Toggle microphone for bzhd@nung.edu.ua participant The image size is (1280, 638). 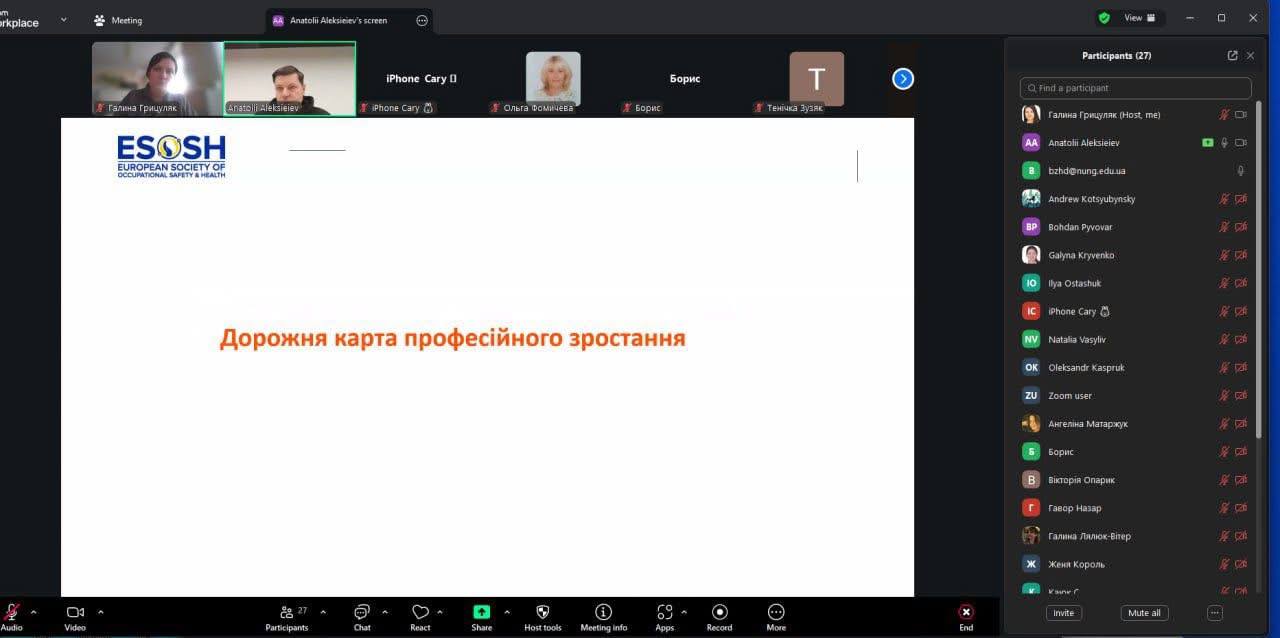1240,171
